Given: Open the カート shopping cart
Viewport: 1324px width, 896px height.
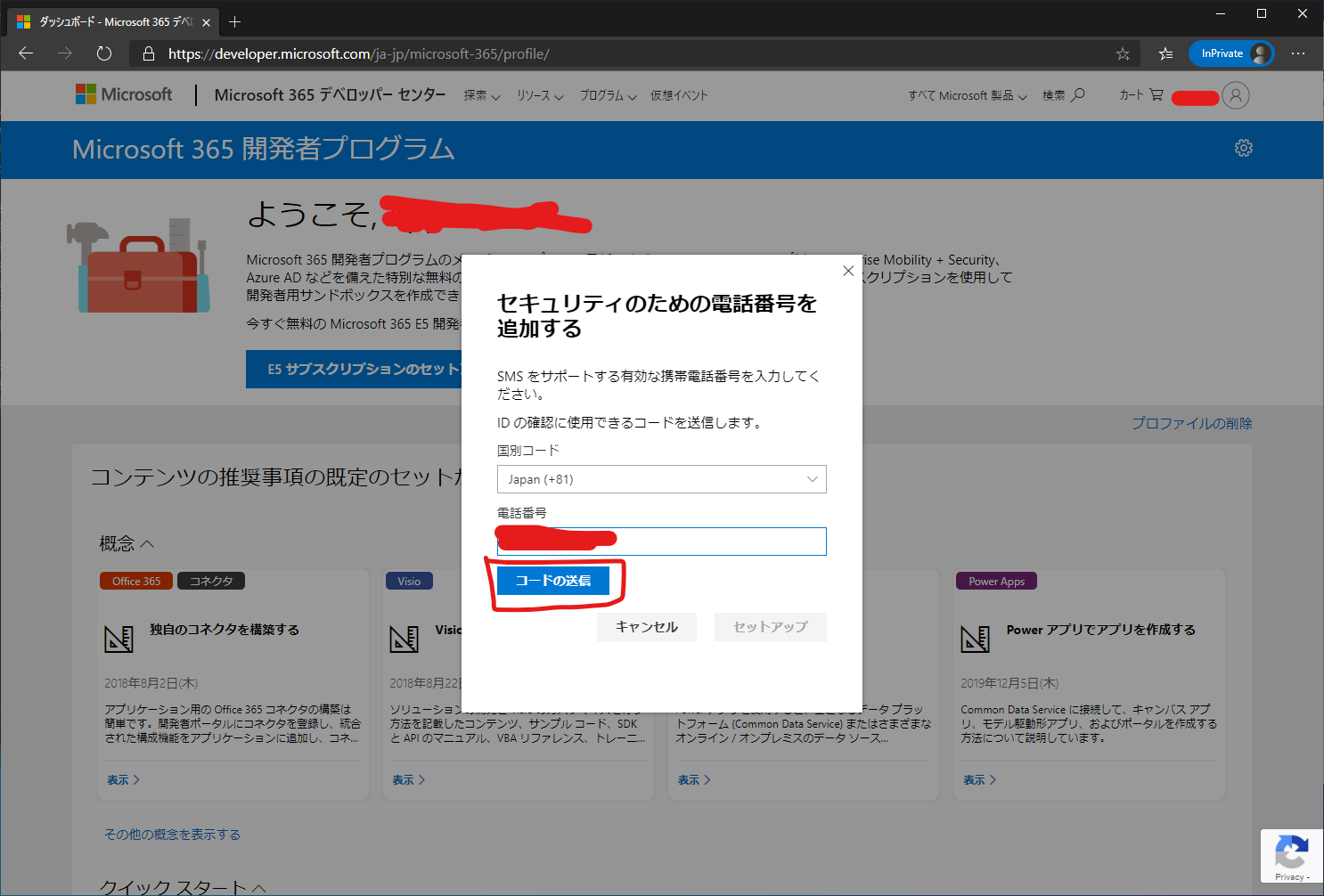Looking at the screenshot, I should [x=1141, y=94].
